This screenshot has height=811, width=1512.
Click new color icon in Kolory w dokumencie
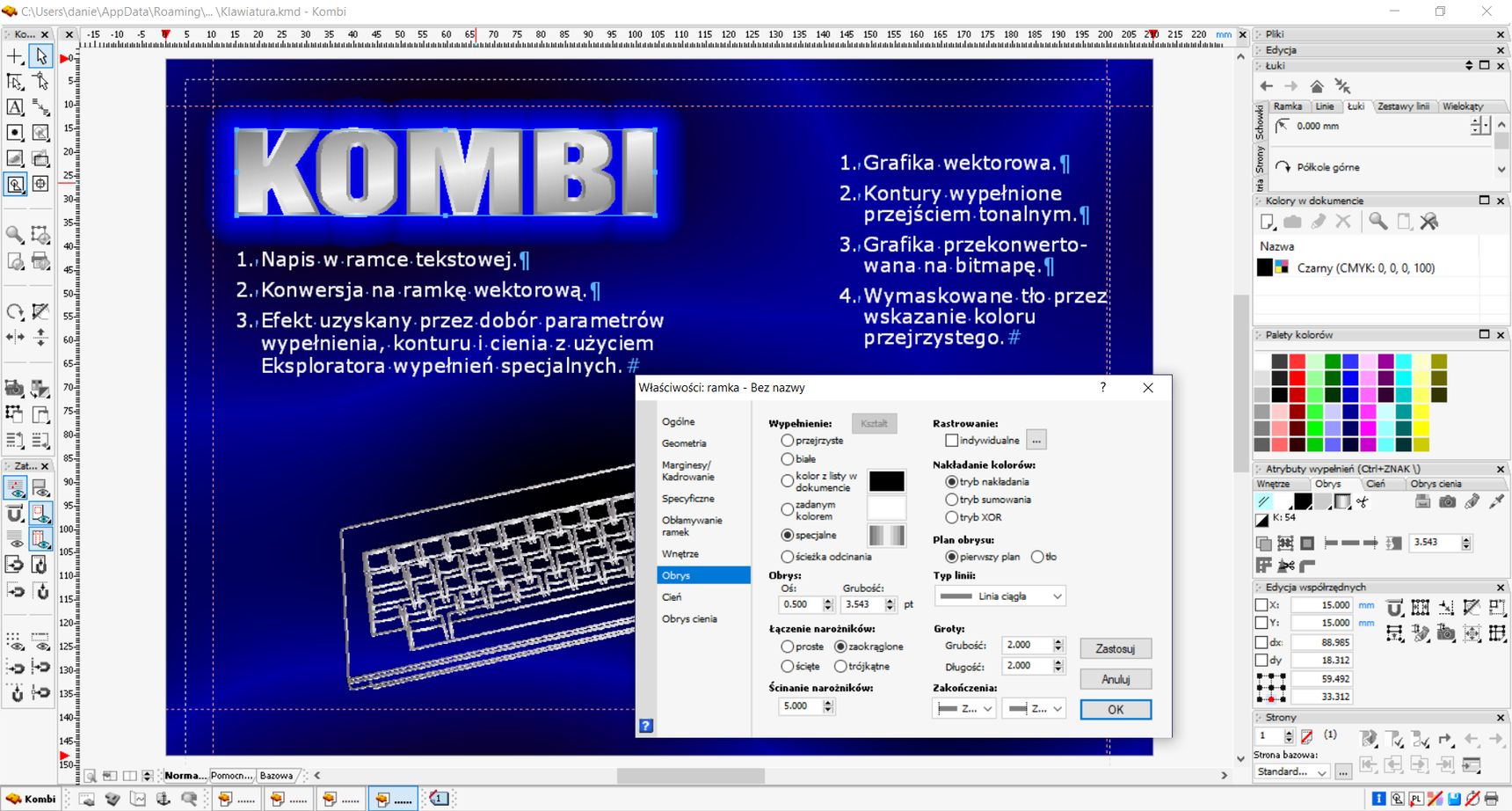(1267, 222)
